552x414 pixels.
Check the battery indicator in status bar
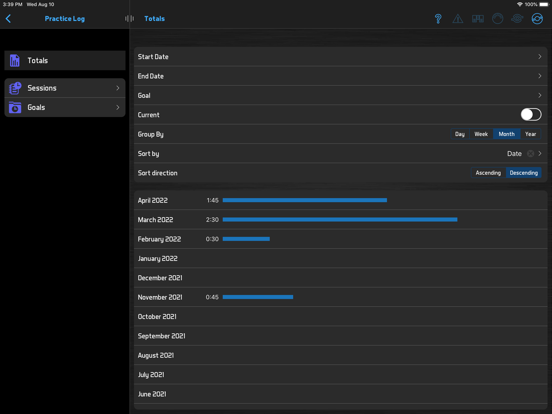coord(544,4)
